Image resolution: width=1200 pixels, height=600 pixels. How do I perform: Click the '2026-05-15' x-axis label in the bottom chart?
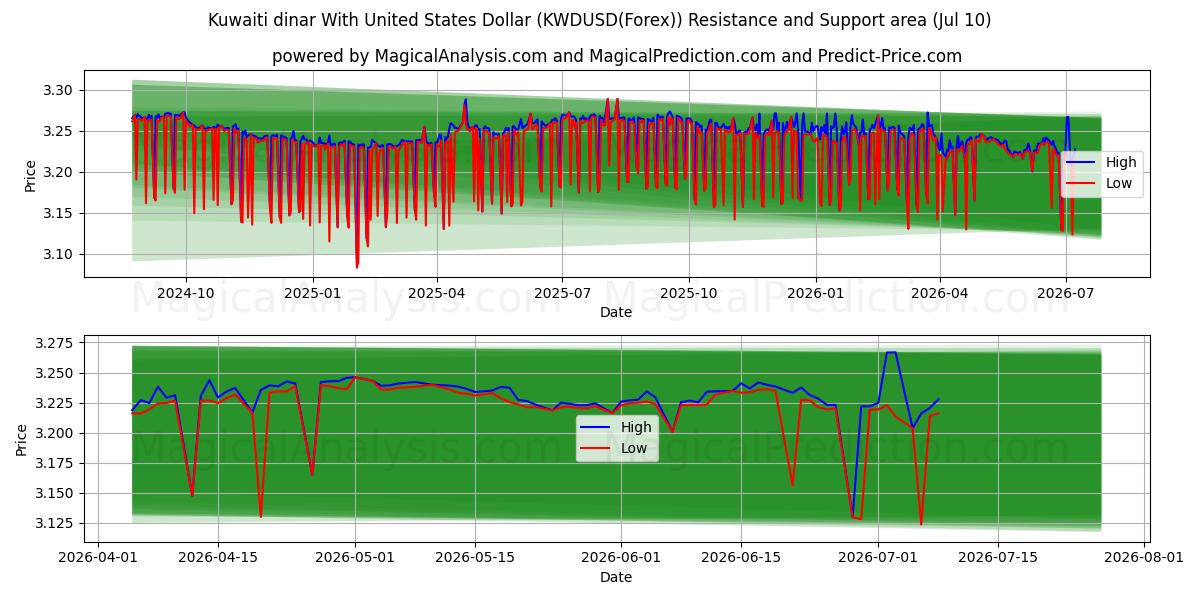click(477, 559)
